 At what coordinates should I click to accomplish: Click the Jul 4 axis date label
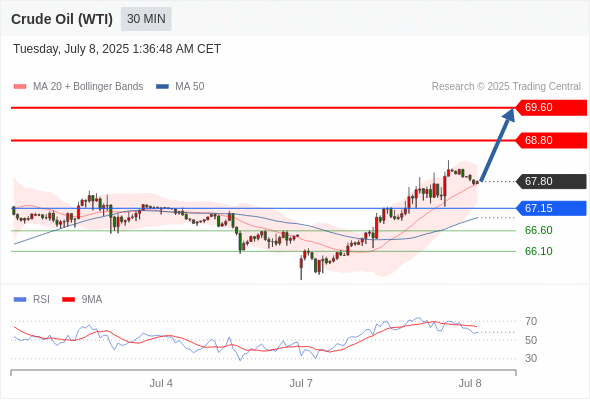point(161,383)
